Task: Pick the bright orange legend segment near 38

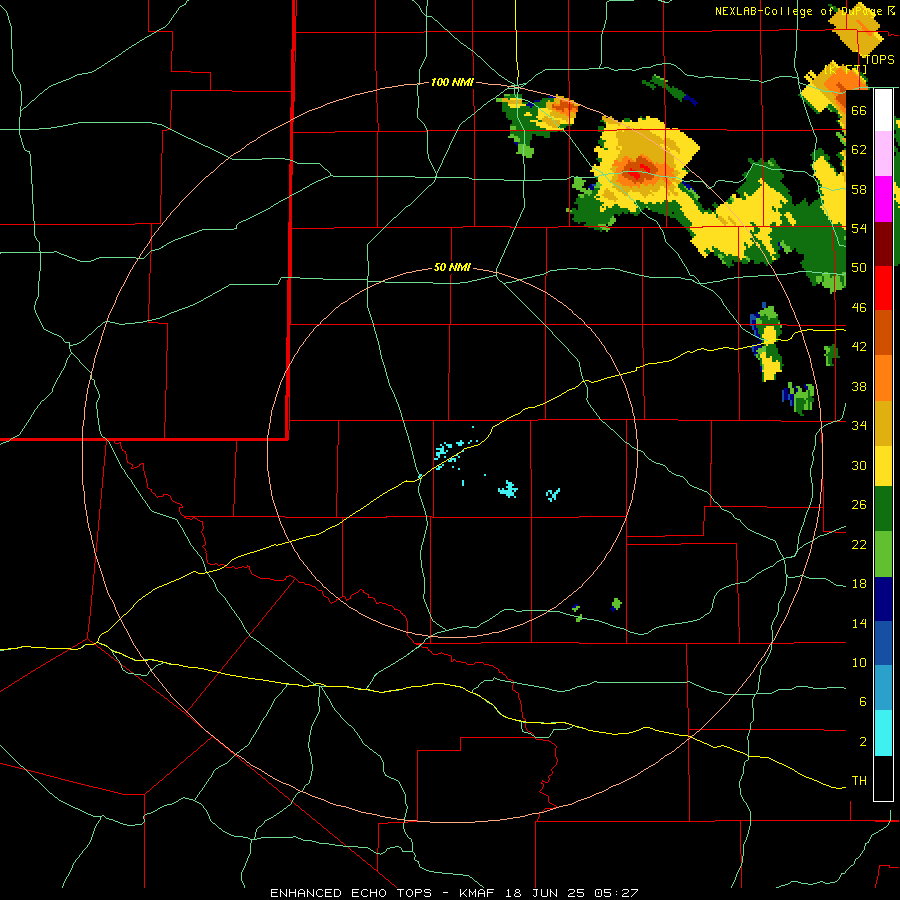Action: [x=883, y=378]
